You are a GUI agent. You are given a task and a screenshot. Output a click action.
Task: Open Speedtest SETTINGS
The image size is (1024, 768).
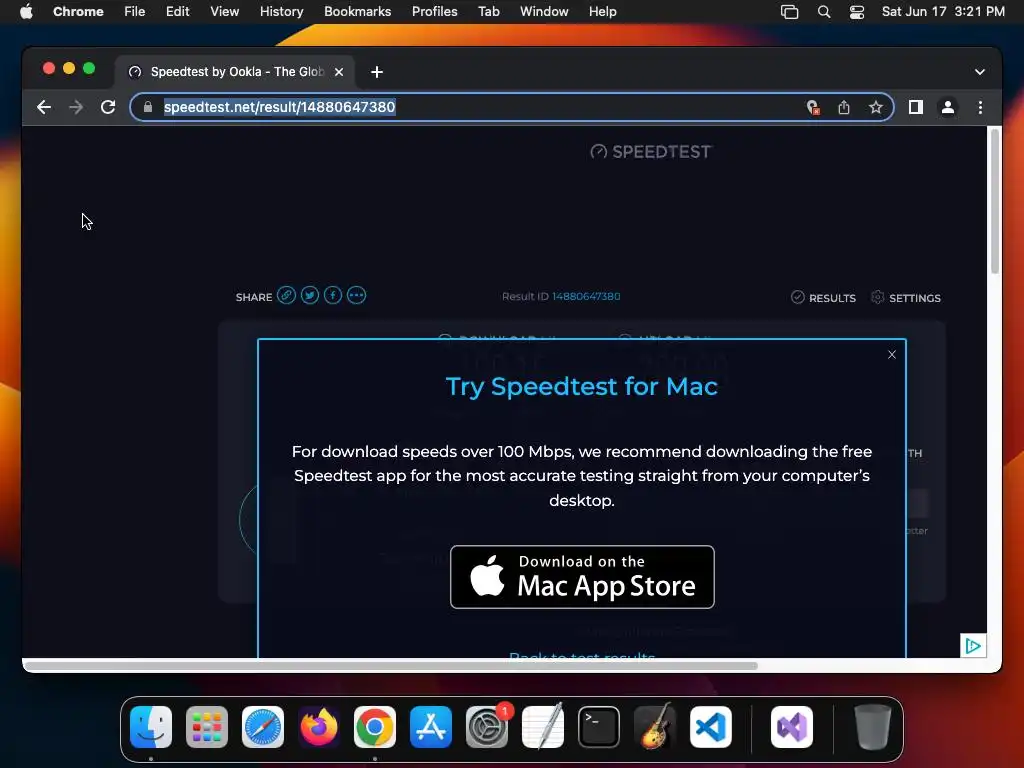[906, 298]
